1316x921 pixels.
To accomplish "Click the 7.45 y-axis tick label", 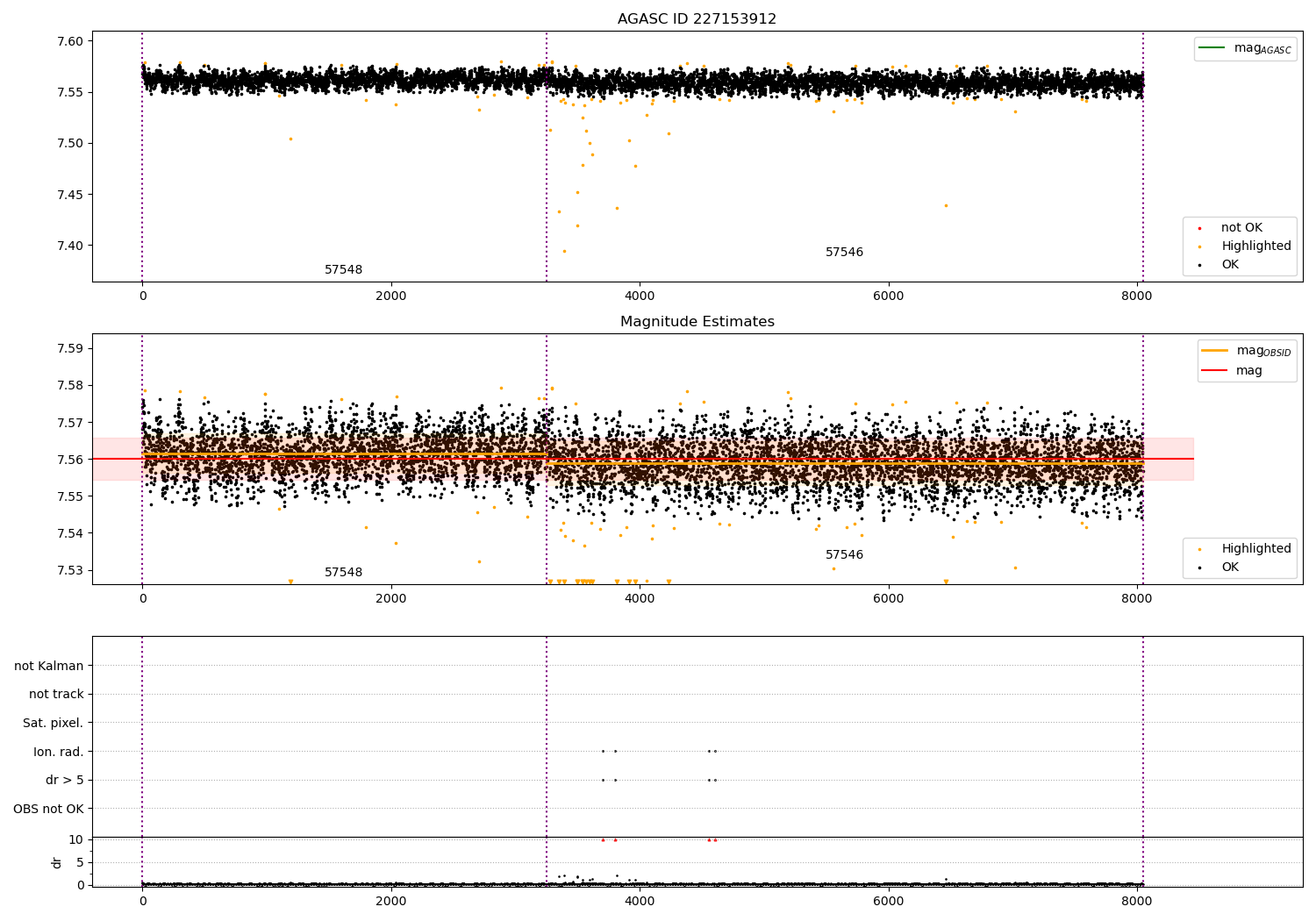I will (70, 195).
